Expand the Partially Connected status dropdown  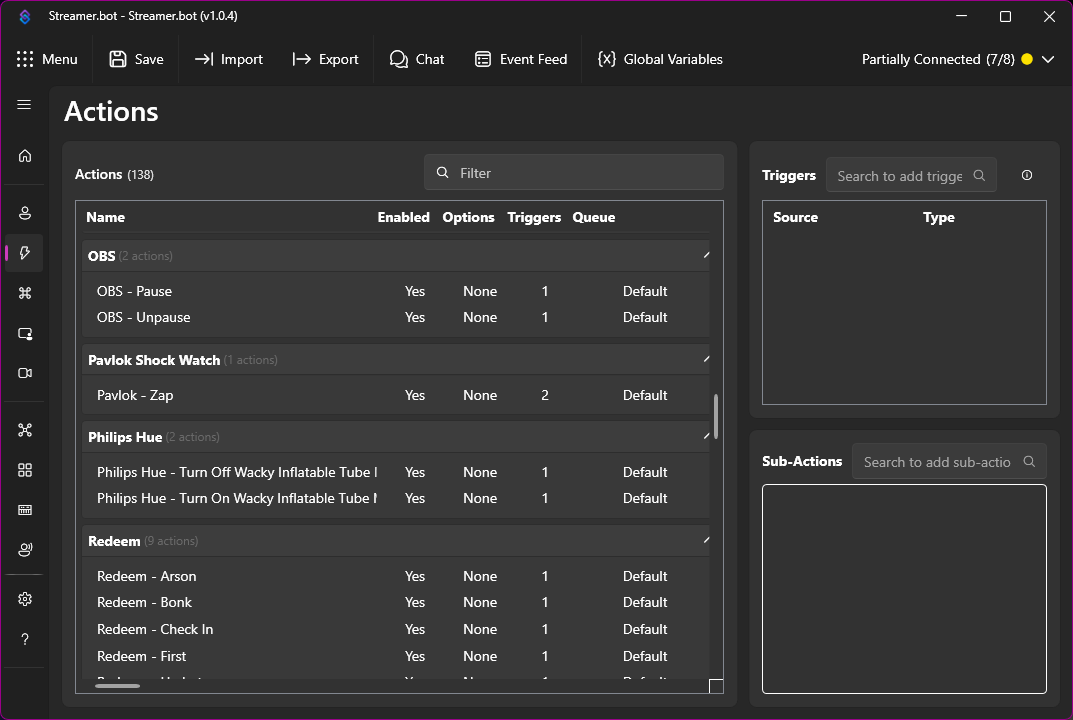tap(1048, 60)
